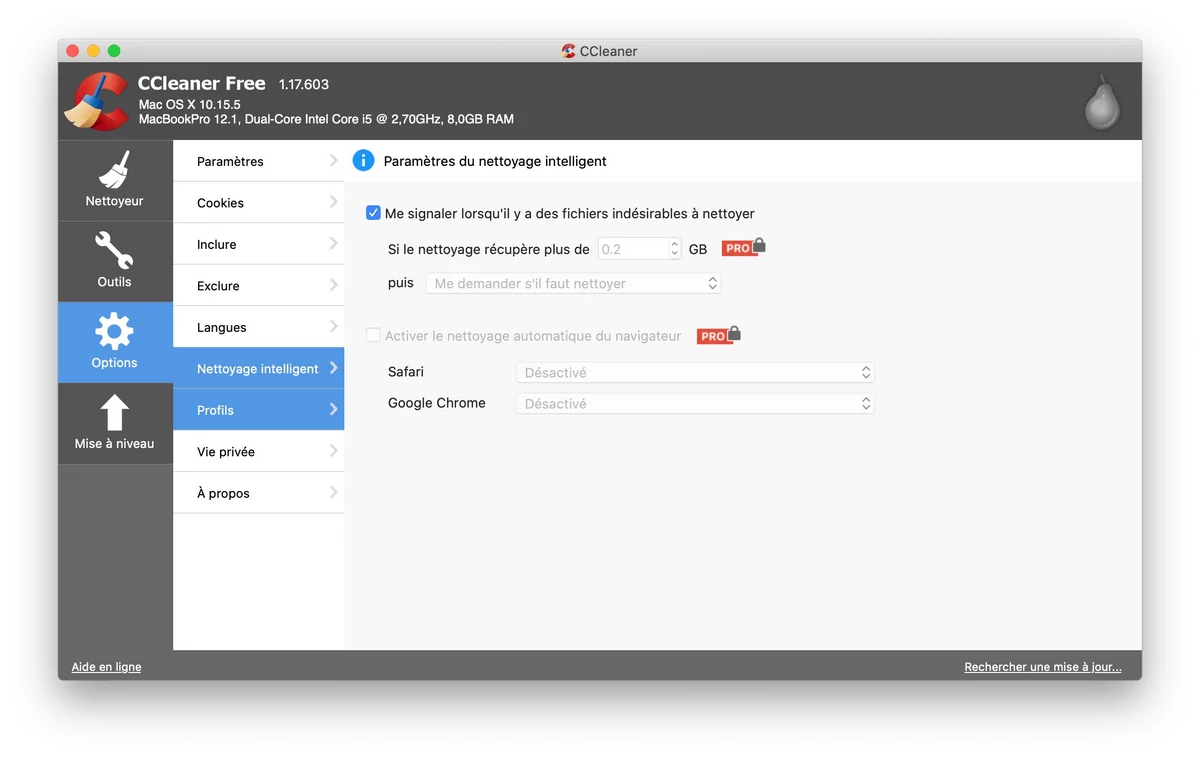Open the Profils menu item

259,410
